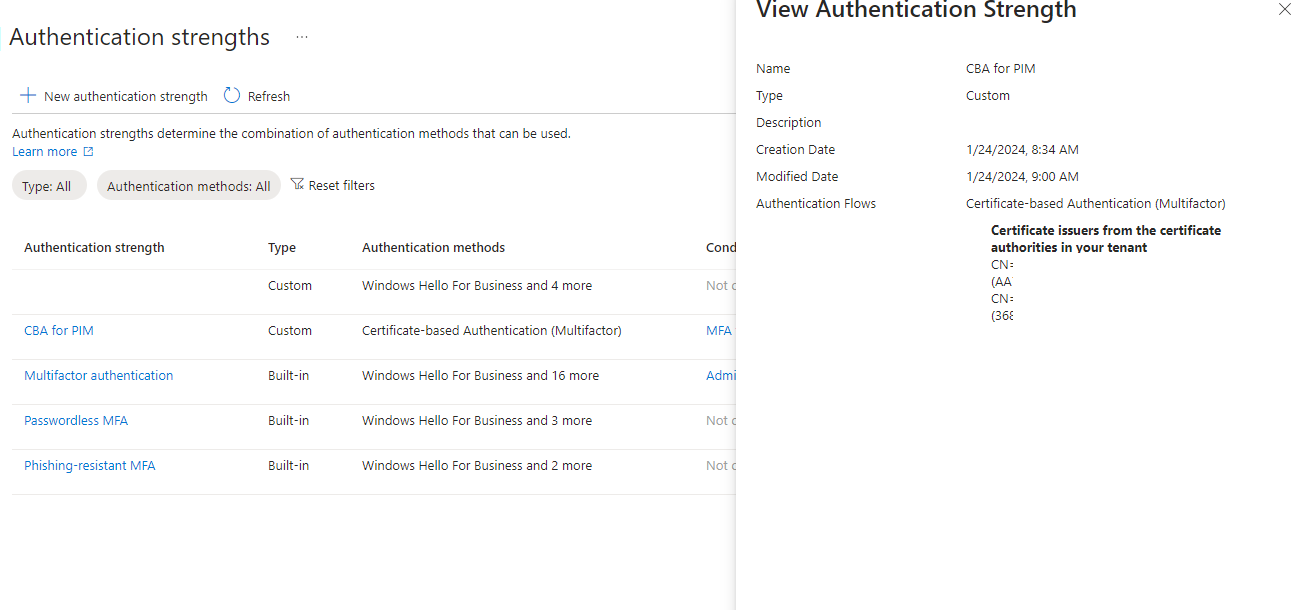The image size is (1310, 611).
Task: Click the Modified Date value 9:00 AM
Action: click(1022, 177)
